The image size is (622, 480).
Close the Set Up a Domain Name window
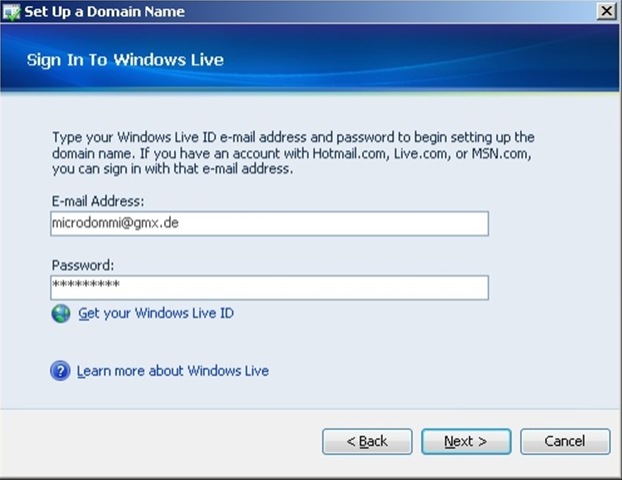(607, 11)
